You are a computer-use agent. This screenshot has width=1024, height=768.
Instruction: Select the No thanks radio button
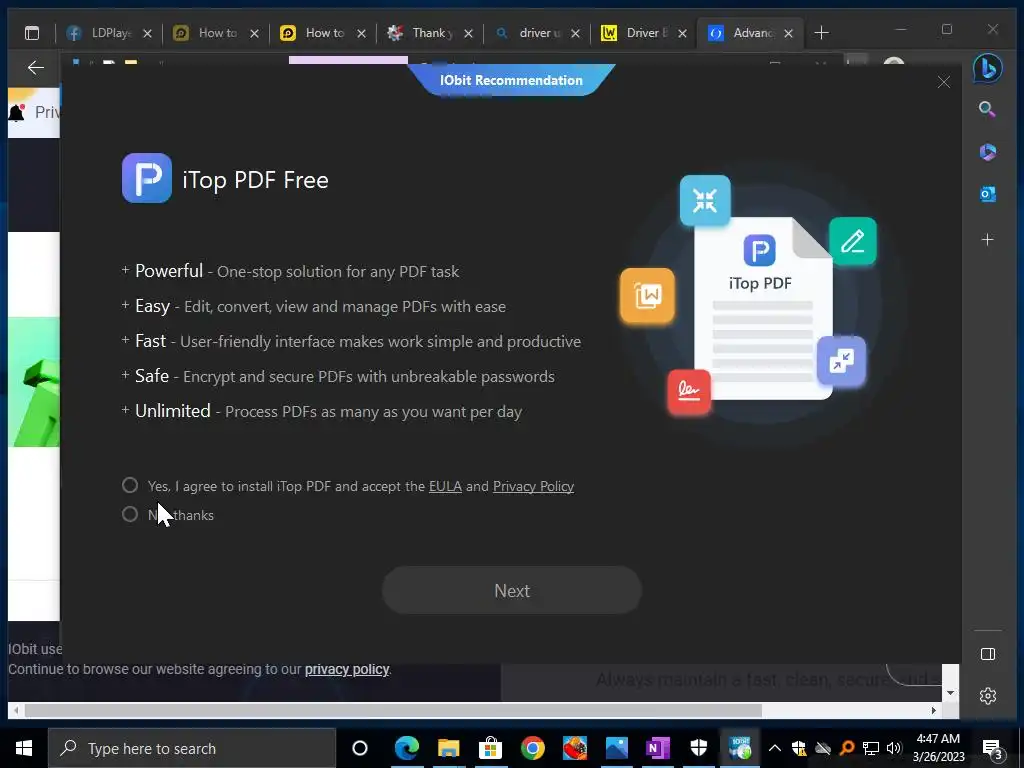(130, 515)
